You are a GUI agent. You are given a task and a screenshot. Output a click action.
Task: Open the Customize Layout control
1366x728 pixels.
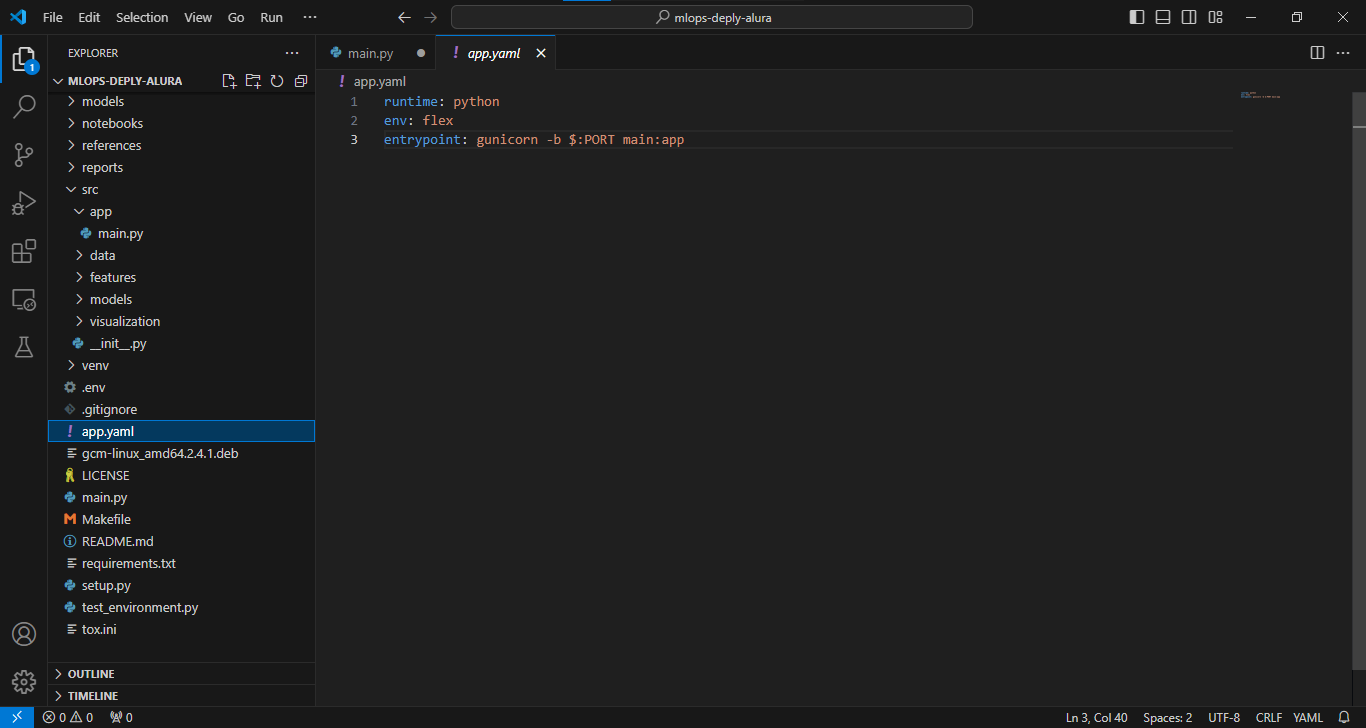(x=1215, y=17)
